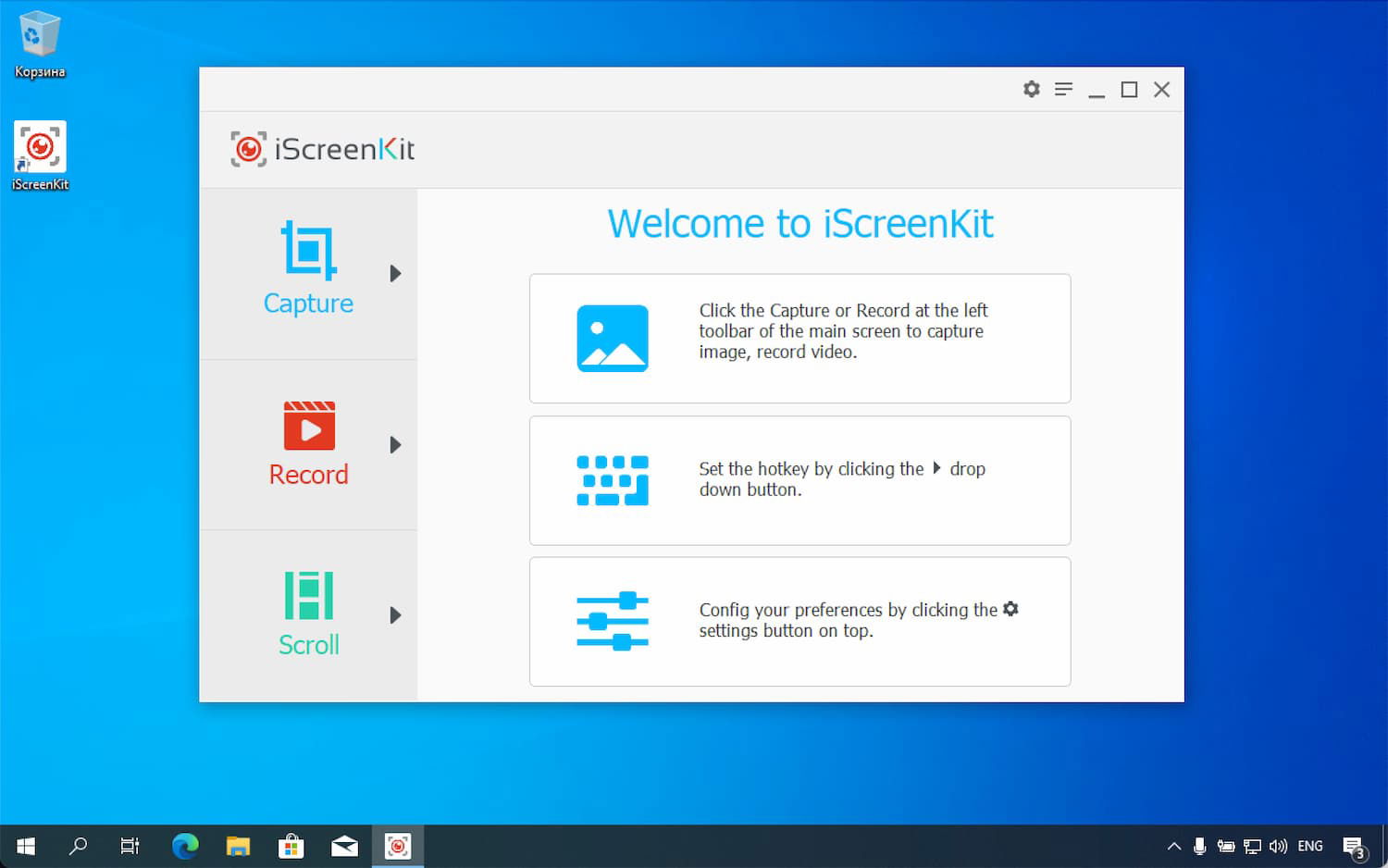This screenshot has height=868, width=1388.
Task: Select the Capture label text
Action: 308,304
